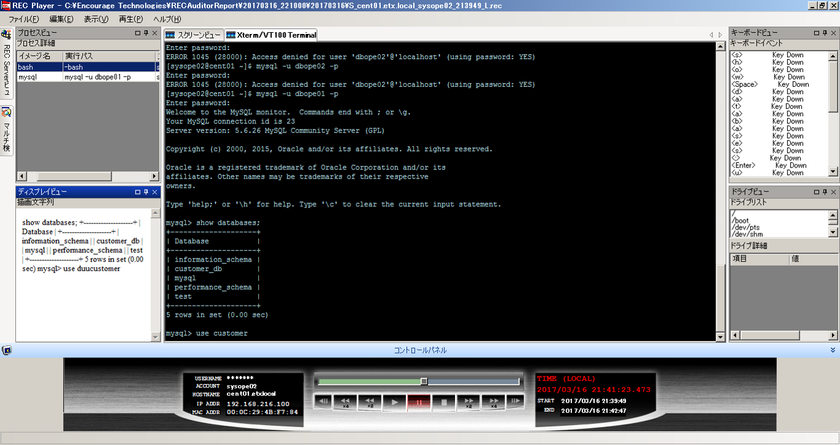Click the red Pause button
840x445 pixels.
419,403
